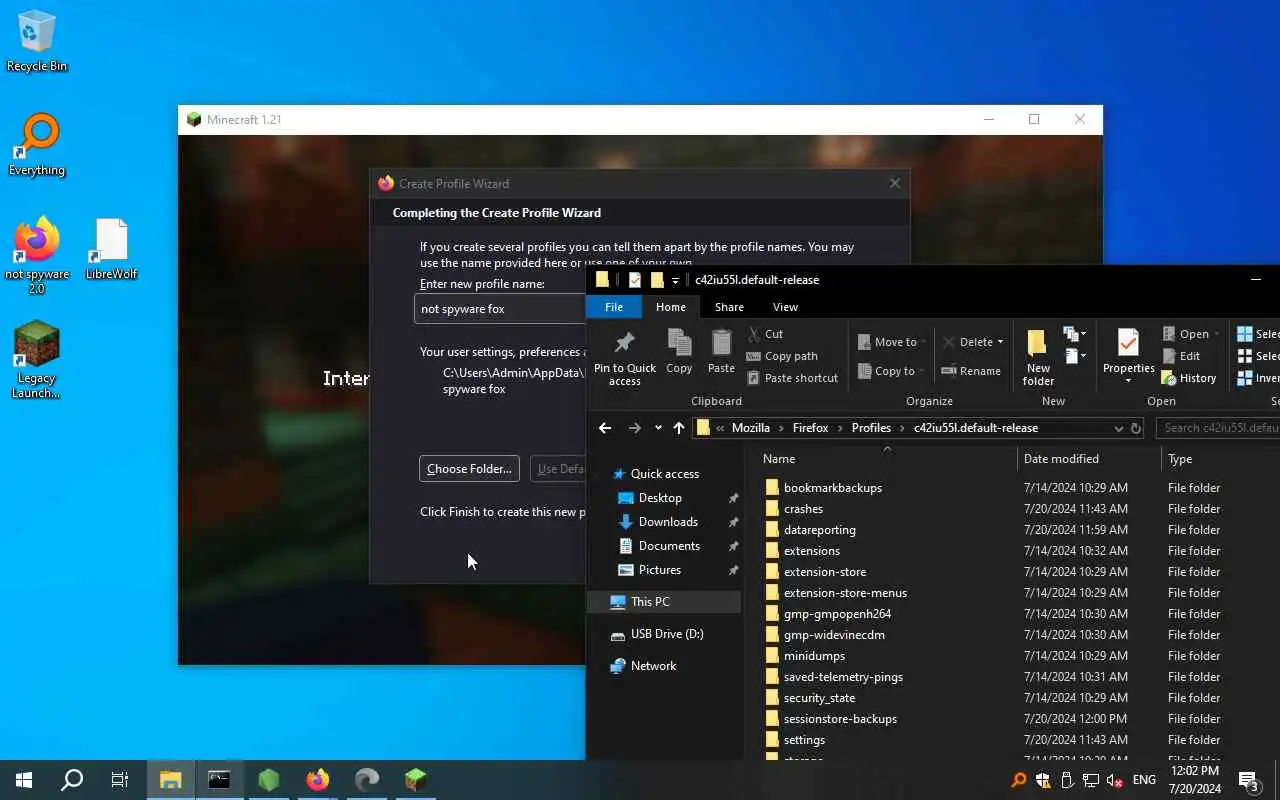The height and width of the screenshot is (800, 1280).
Task: Select USB Drive (D:) in navigation pane
Action: pos(667,634)
